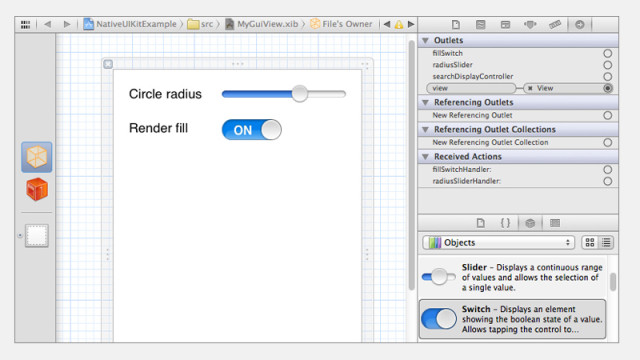The width and height of the screenshot is (640, 360).
Task: Click the Circle radius slider thumb
Action: pos(300,94)
